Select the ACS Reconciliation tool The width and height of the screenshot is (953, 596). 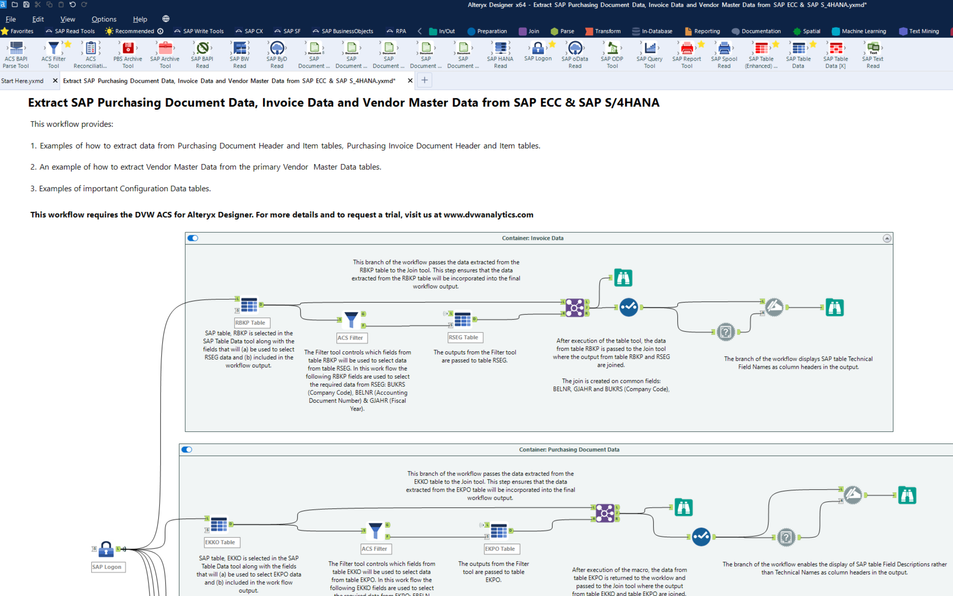click(91, 55)
